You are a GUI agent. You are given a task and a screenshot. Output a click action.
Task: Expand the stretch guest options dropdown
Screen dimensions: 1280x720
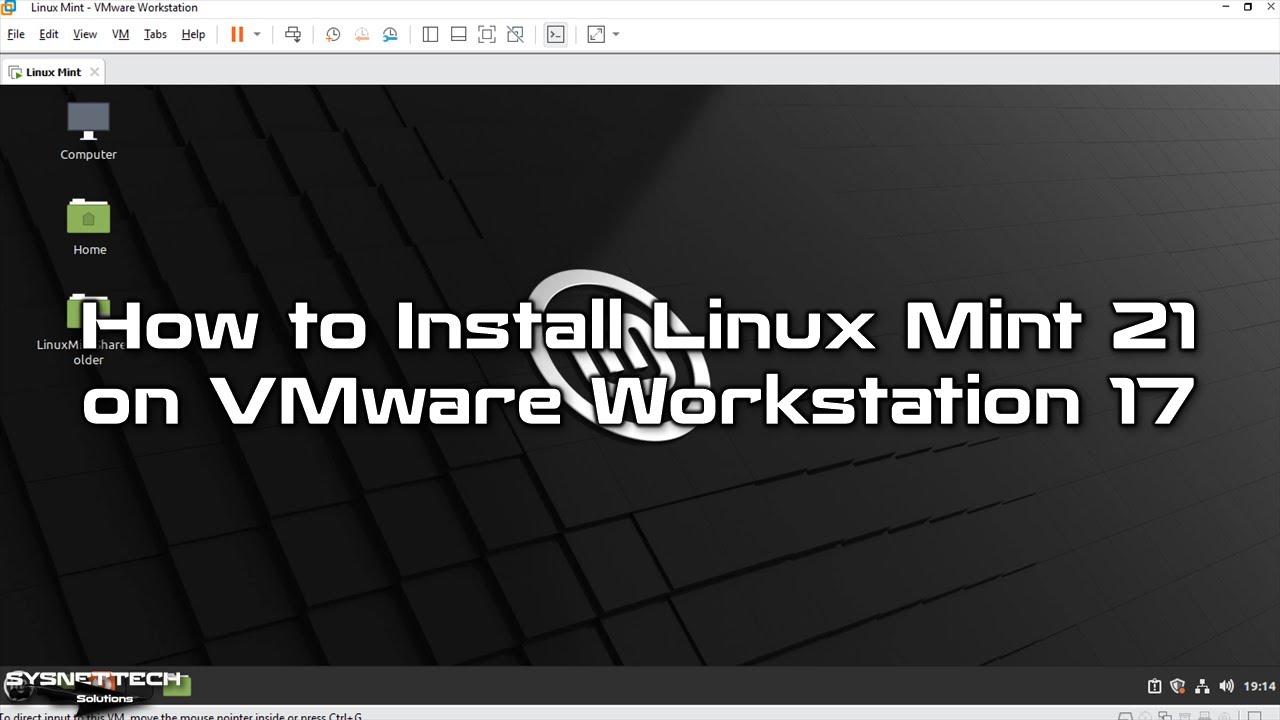616,34
